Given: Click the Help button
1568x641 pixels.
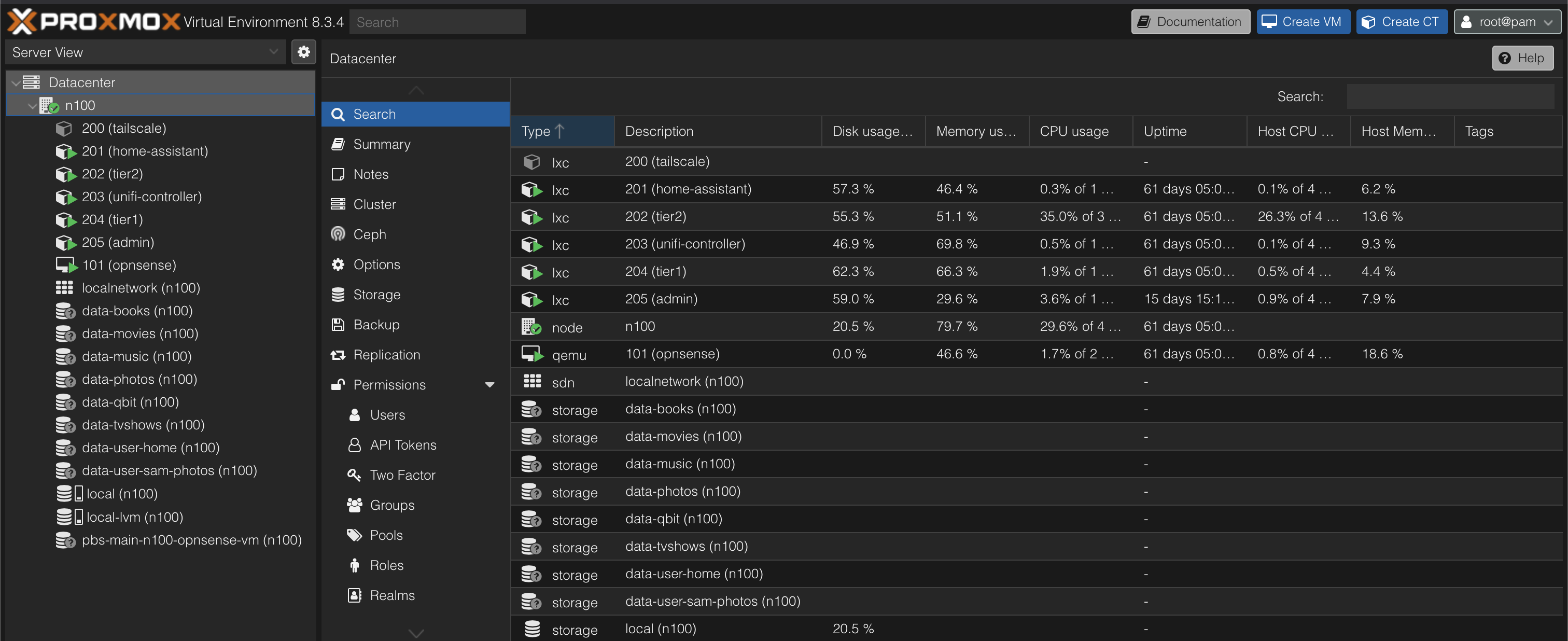Looking at the screenshot, I should [x=1522, y=59].
